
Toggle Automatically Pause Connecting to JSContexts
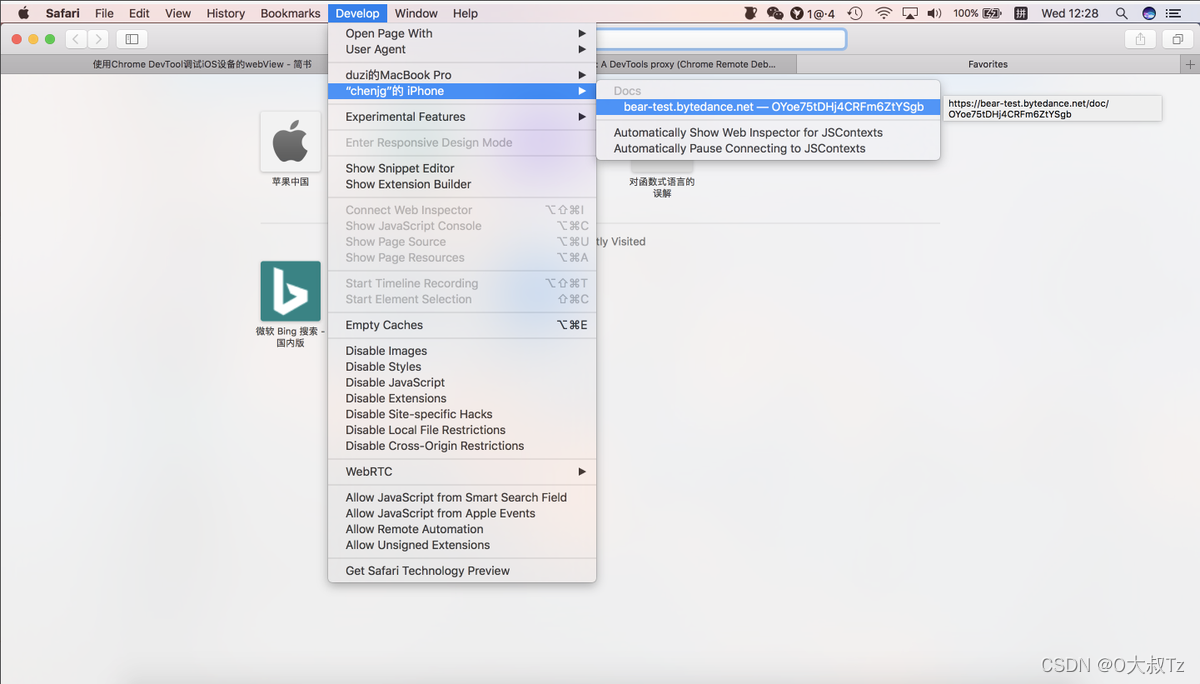[x=769, y=149]
